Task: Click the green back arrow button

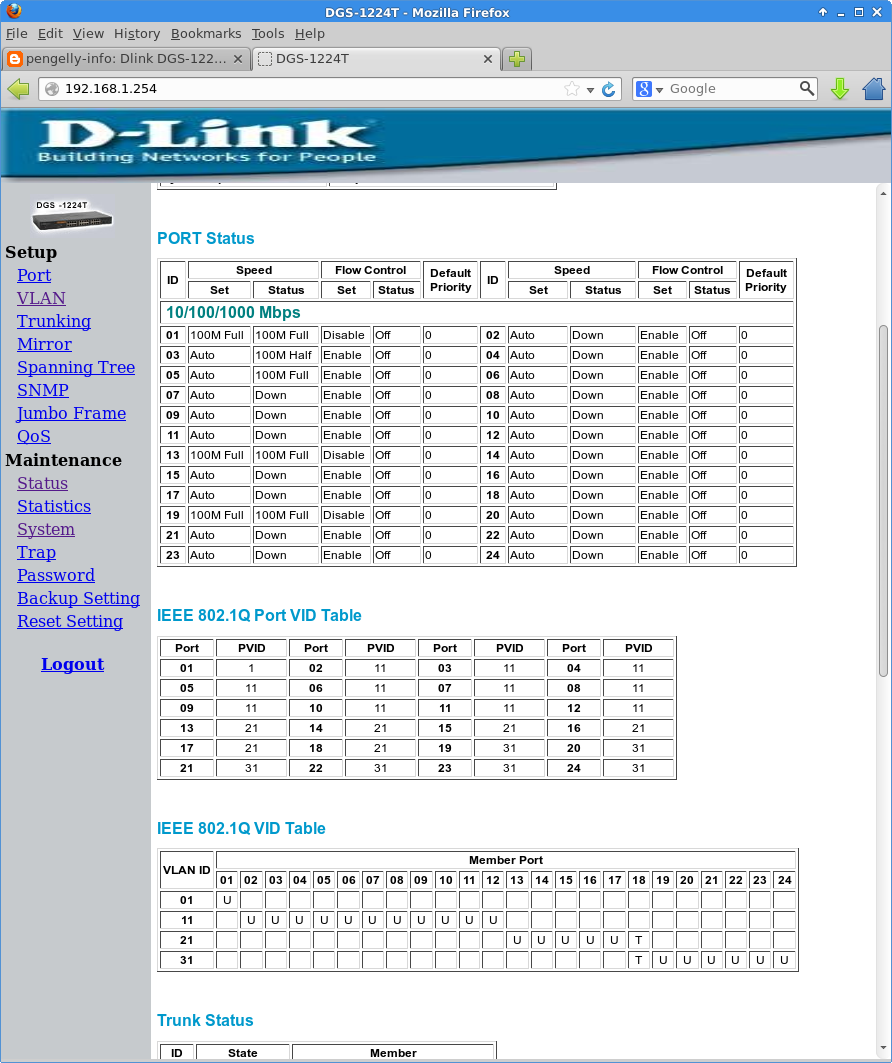Action: [x=18, y=89]
